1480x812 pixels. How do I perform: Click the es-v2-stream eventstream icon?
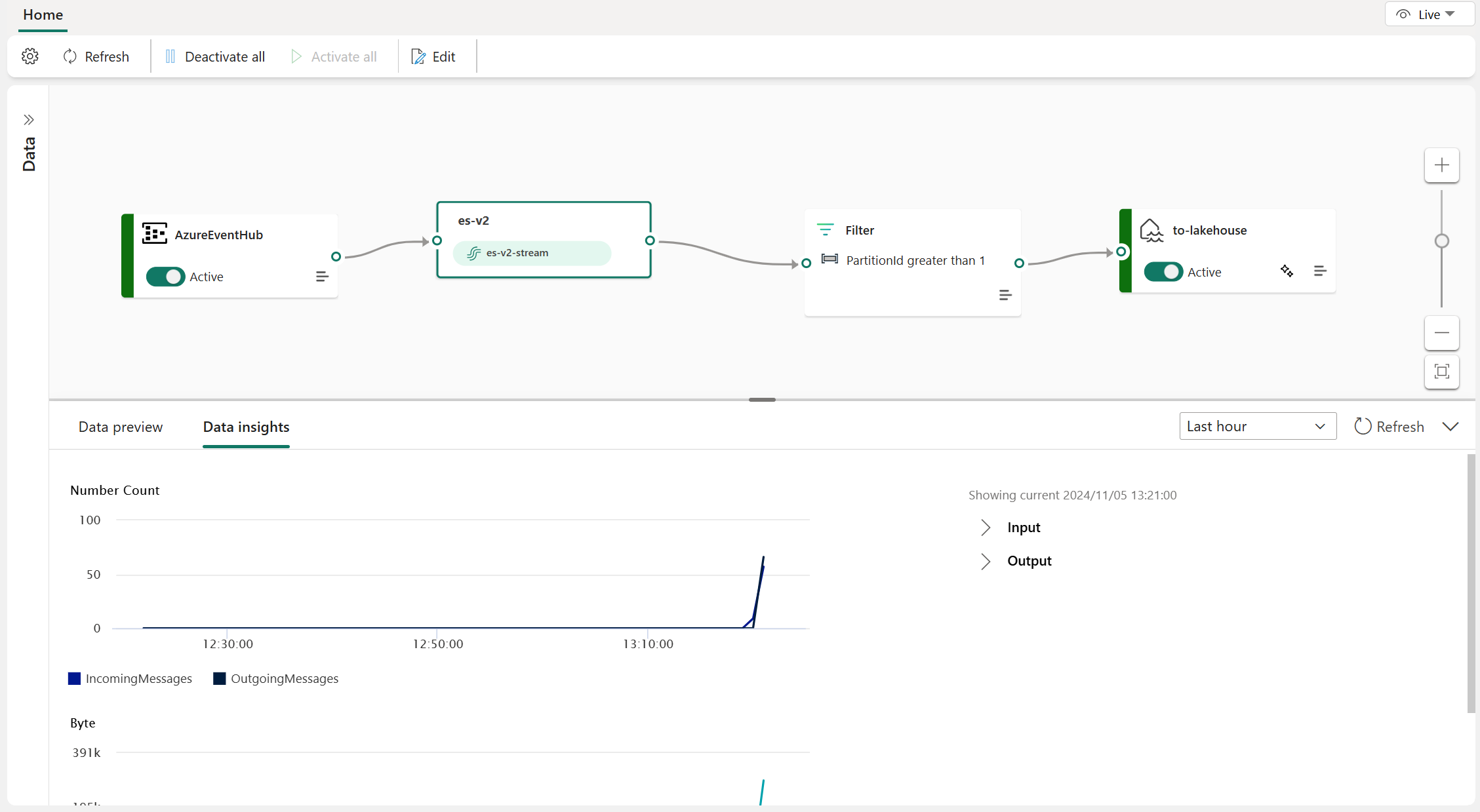(x=473, y=253)
